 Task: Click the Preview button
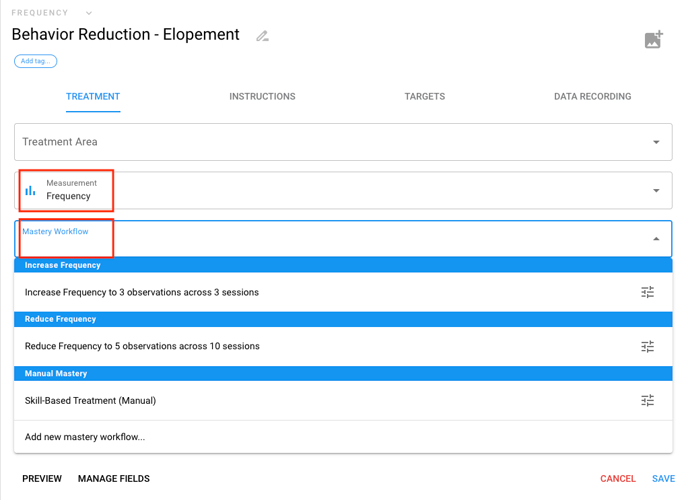[42, 479]
